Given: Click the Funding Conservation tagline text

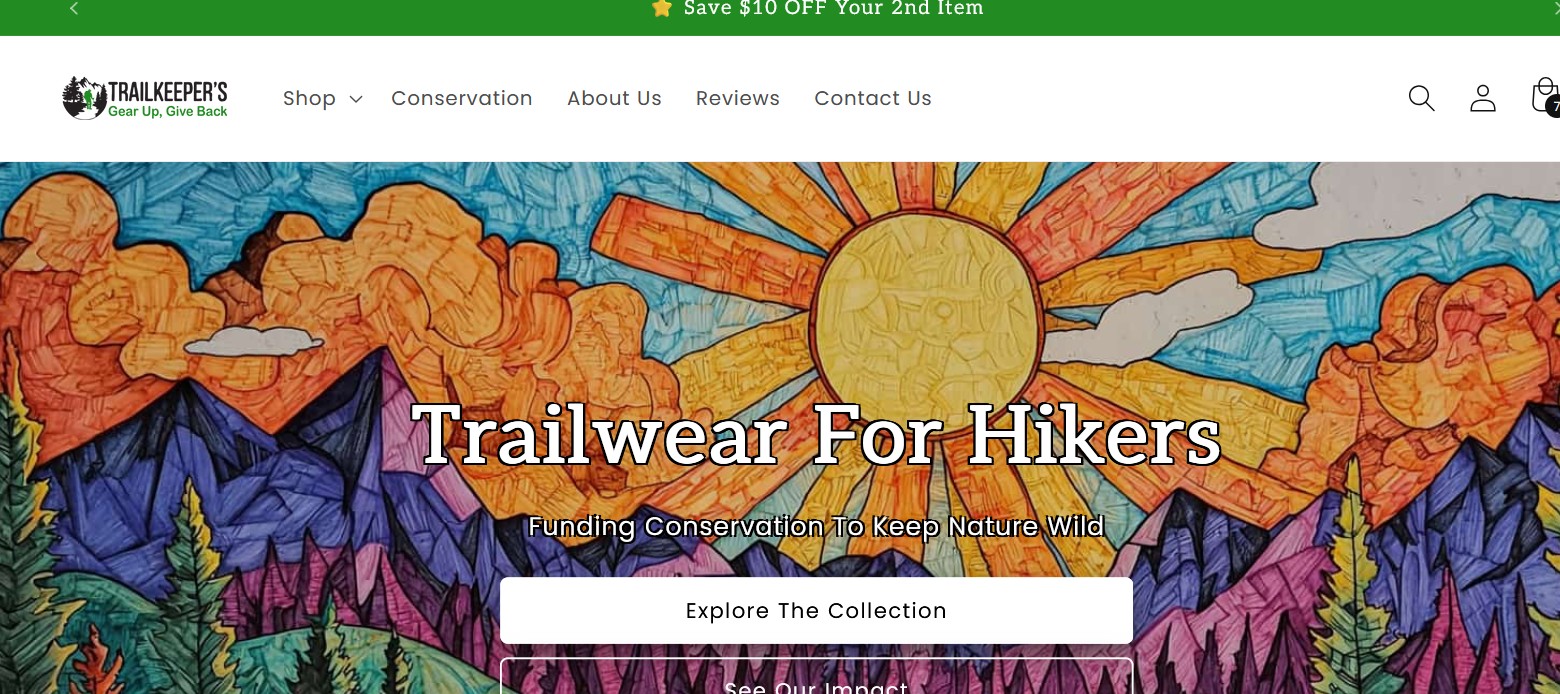Looking at the screenshot, I should pos(816,526).
